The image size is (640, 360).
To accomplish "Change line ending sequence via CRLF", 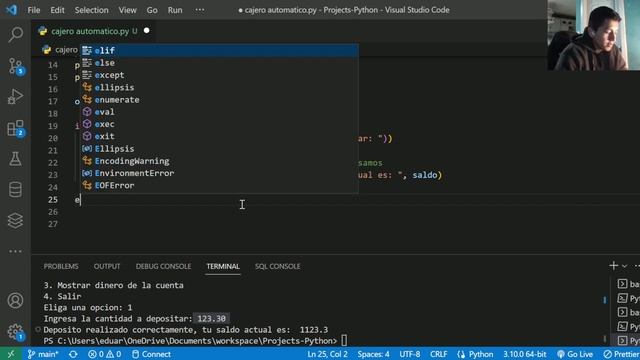I will pos(439,354).
